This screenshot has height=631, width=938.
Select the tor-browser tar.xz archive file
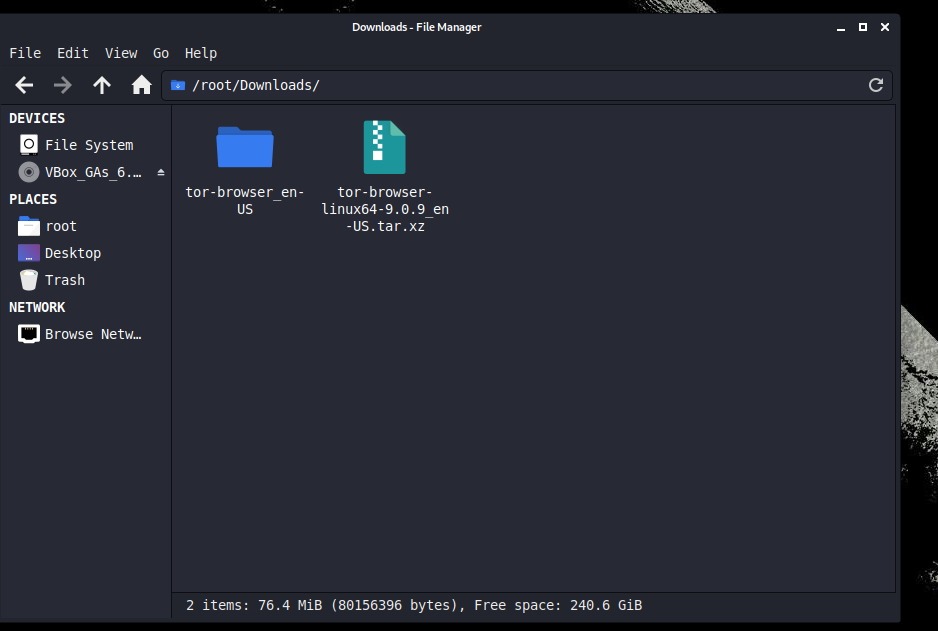(385, 147)
